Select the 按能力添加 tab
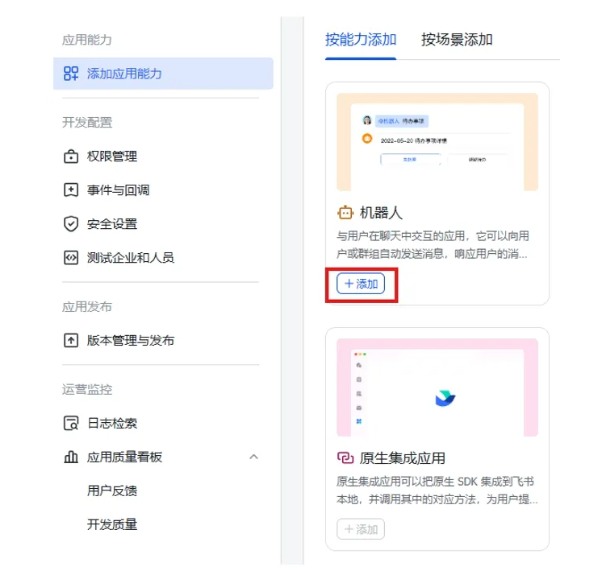Viewport: 613px width, 570px height. click(x=361, y=40)
